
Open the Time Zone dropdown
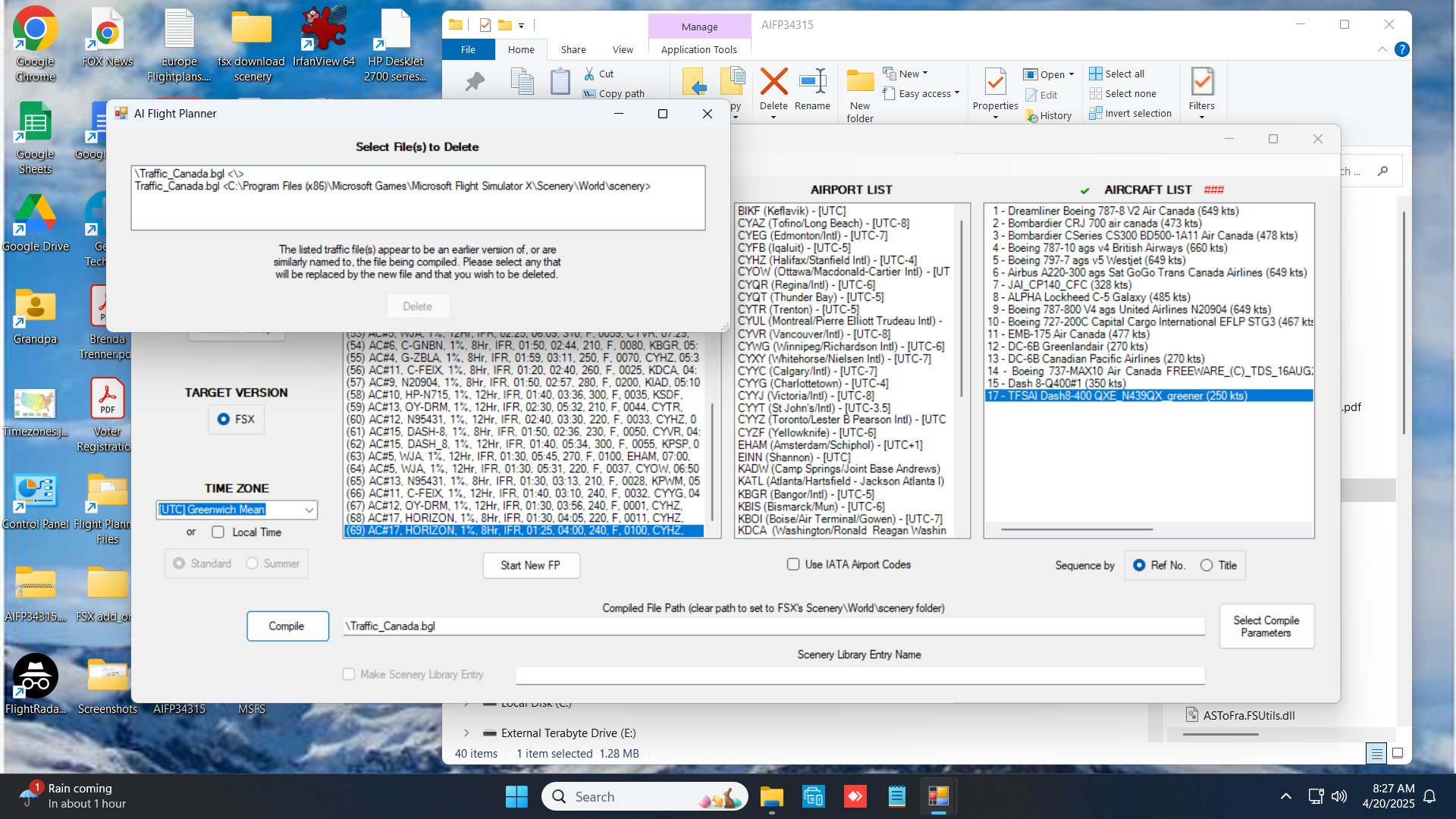(309, 510)
